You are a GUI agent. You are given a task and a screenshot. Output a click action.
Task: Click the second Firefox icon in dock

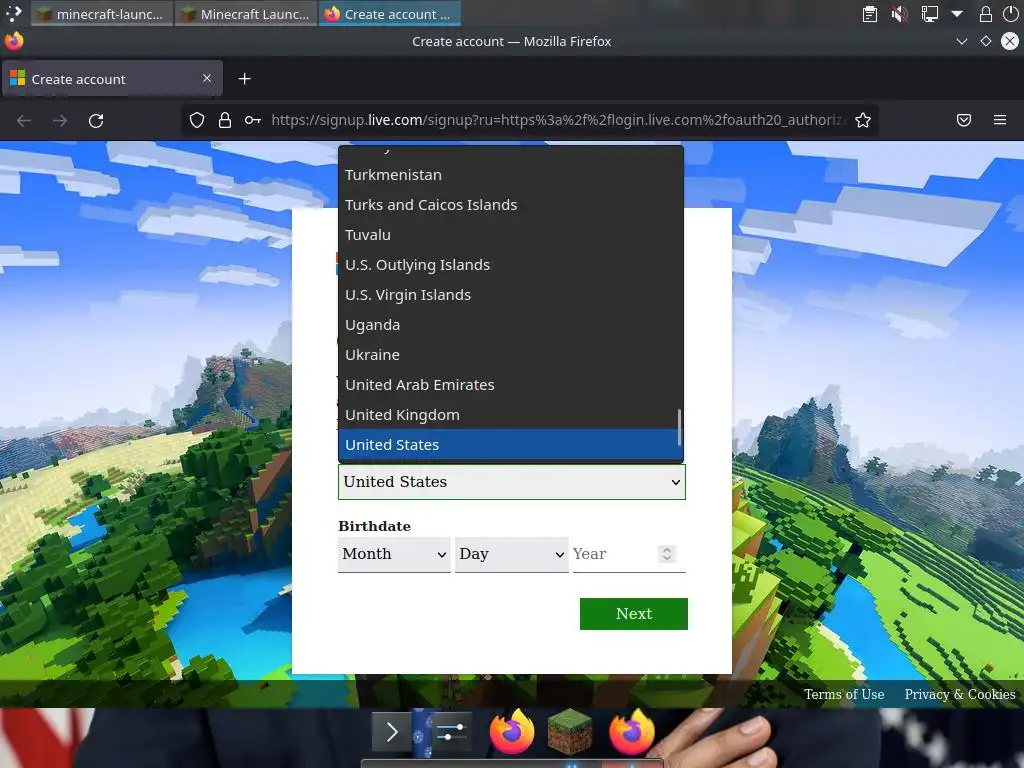[x=632, y=731]
